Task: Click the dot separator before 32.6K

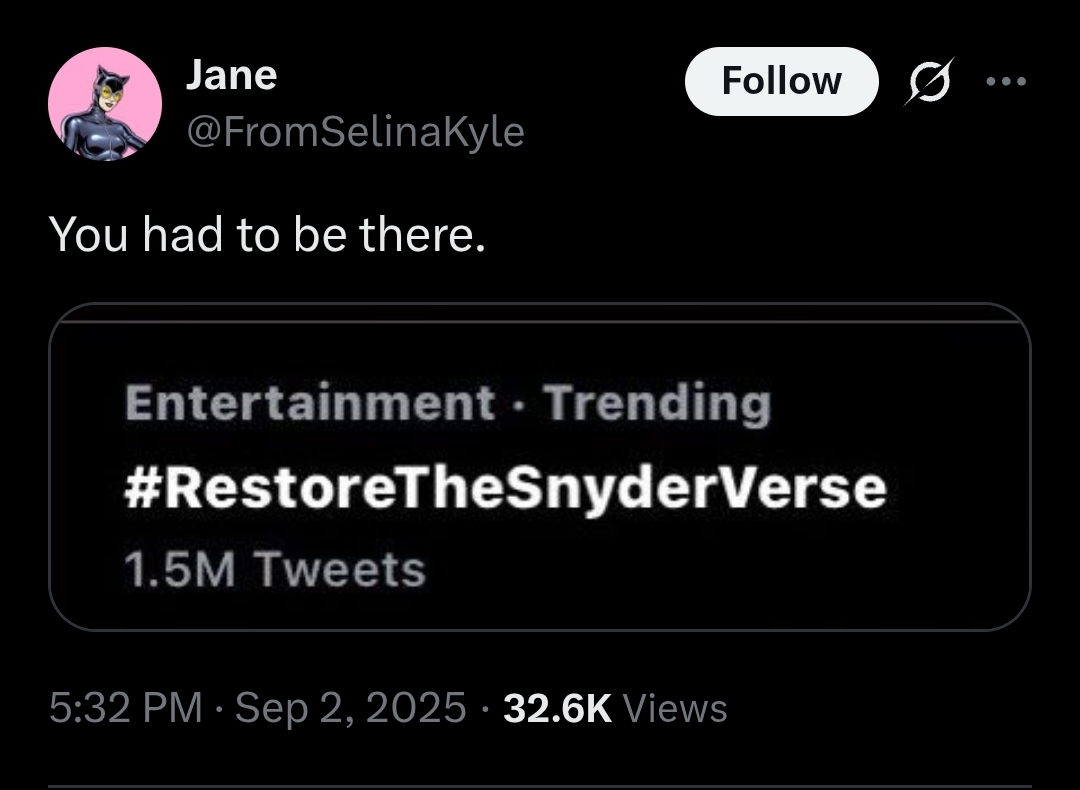Action: [x=485, y=708]
